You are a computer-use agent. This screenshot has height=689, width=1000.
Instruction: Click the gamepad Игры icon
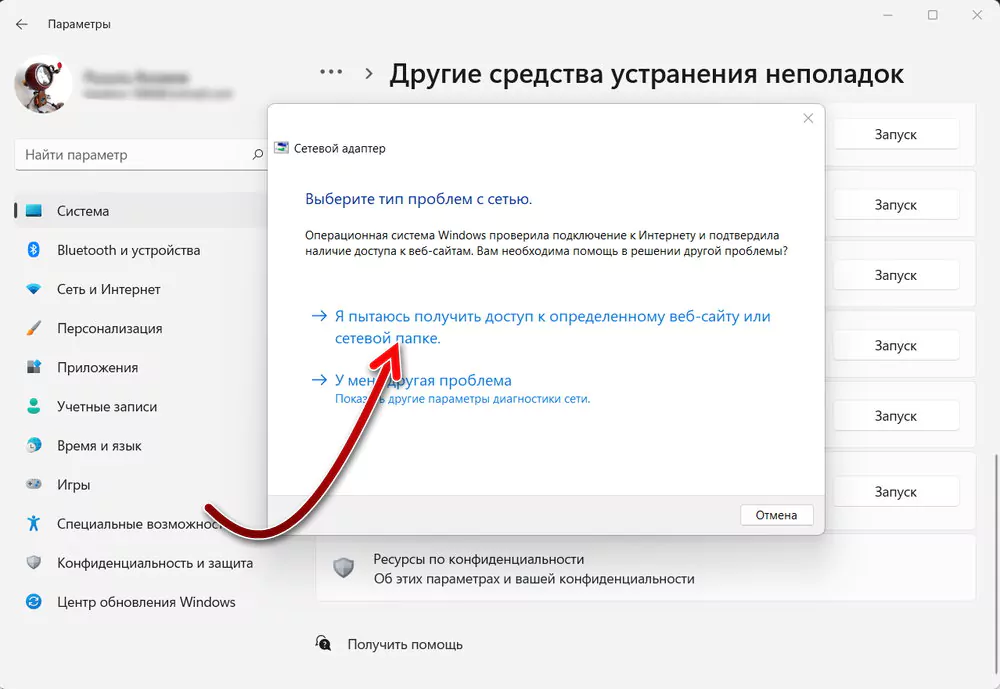click(x=34, y=484)
